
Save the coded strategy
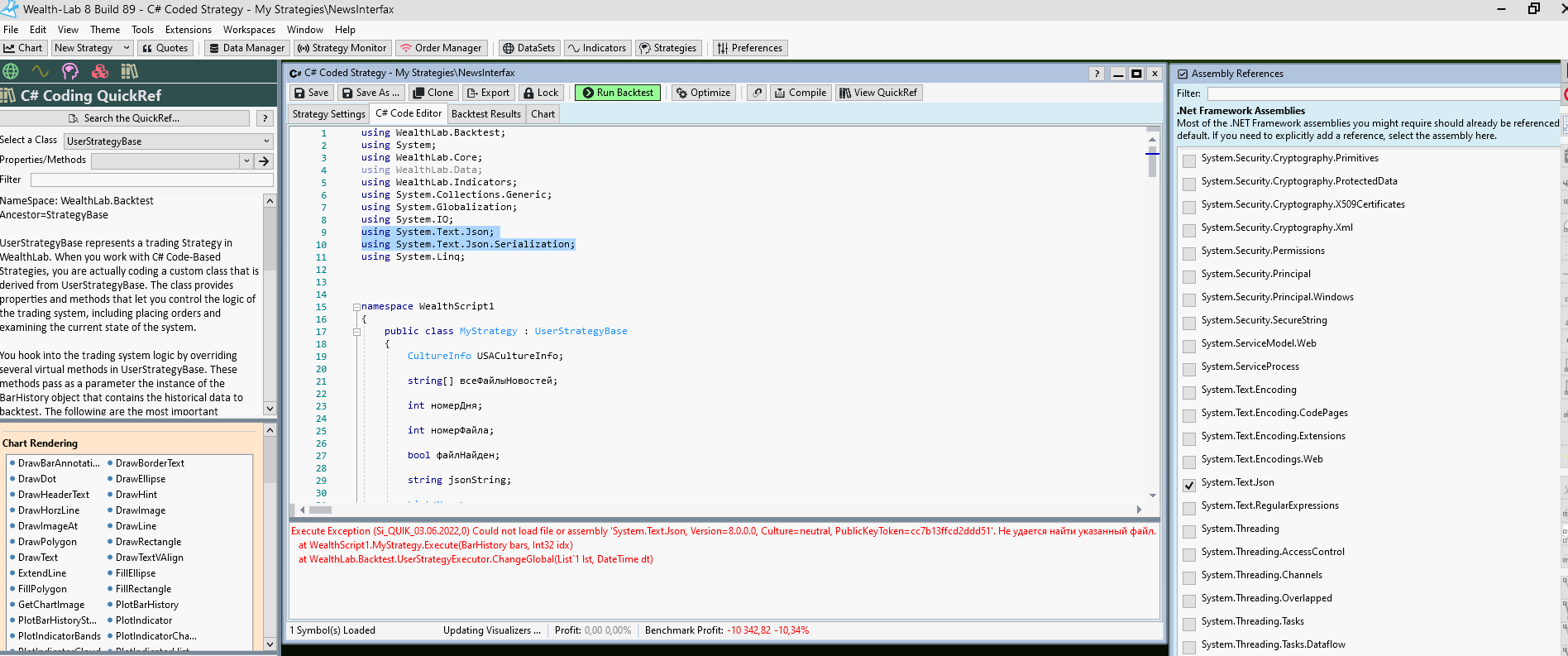[x=312, y=93]
